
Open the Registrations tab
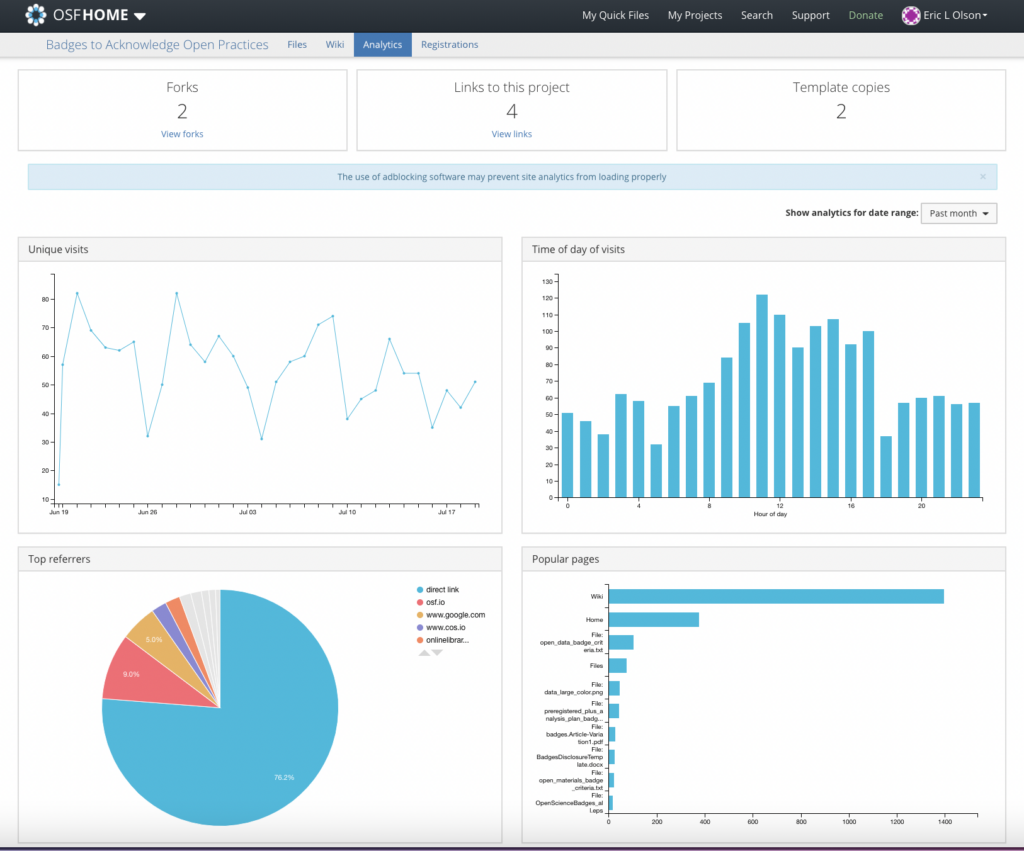(x=449, y=44)
